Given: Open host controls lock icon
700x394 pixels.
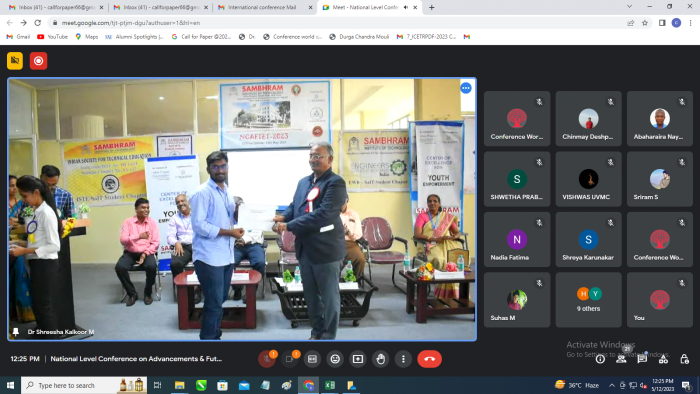Looking at the screenshot, I should pos(684,359).
